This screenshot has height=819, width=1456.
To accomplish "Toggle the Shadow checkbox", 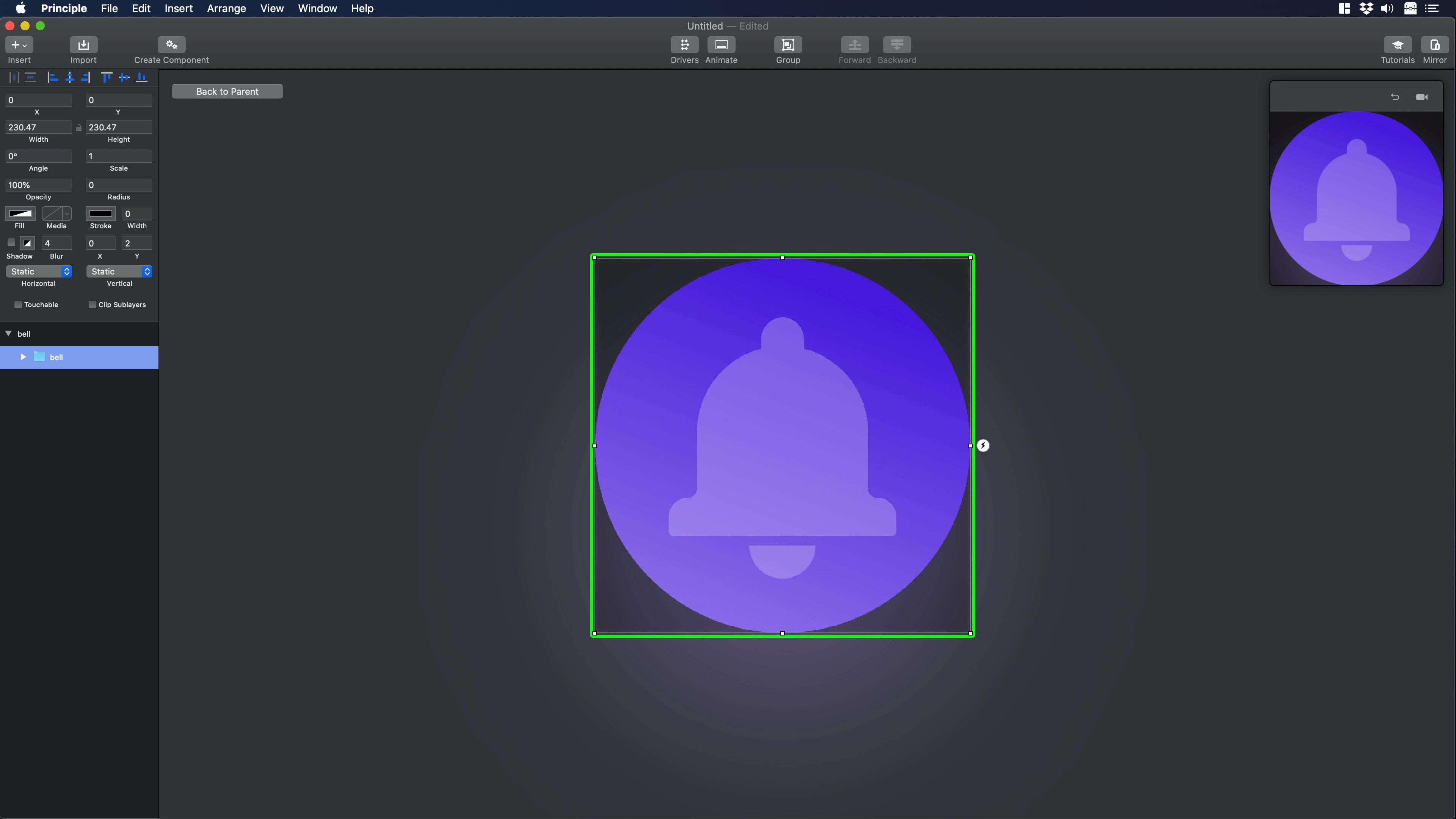I will [11, 243].
